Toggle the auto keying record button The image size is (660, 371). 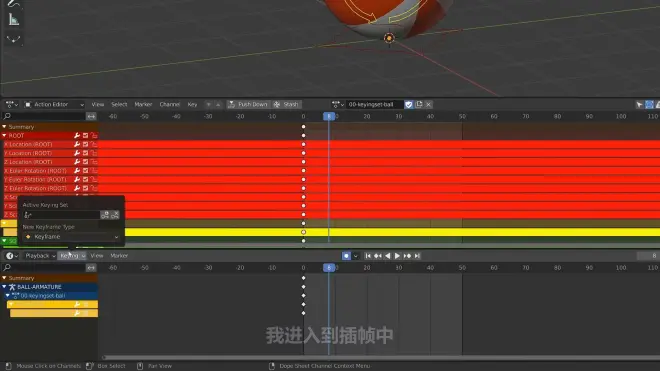click(346, 256)
